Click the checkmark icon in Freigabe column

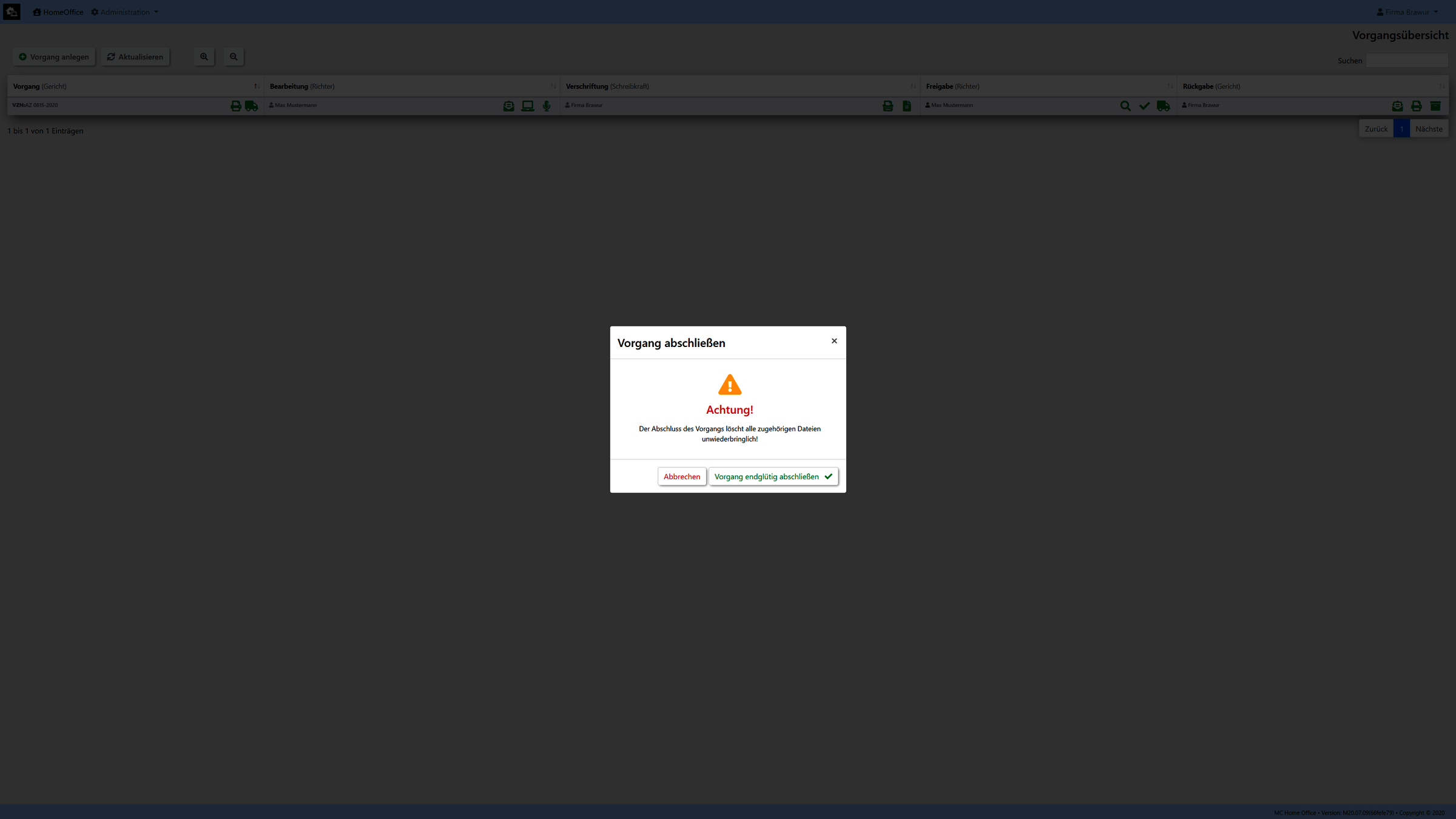tap(1144, 106)
